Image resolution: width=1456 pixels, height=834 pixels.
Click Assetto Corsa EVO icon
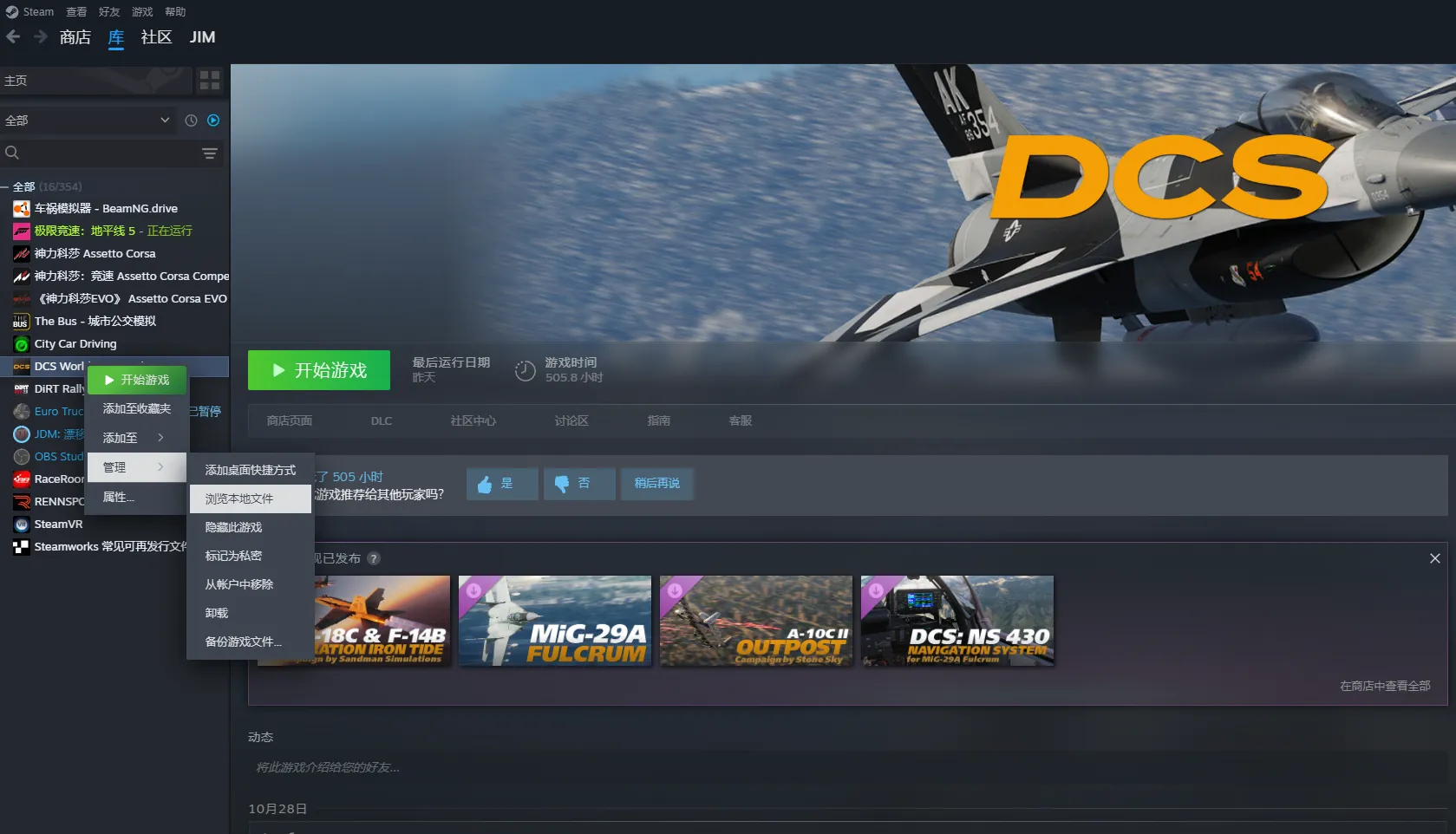pyautogui.click(x=22, y=298)
